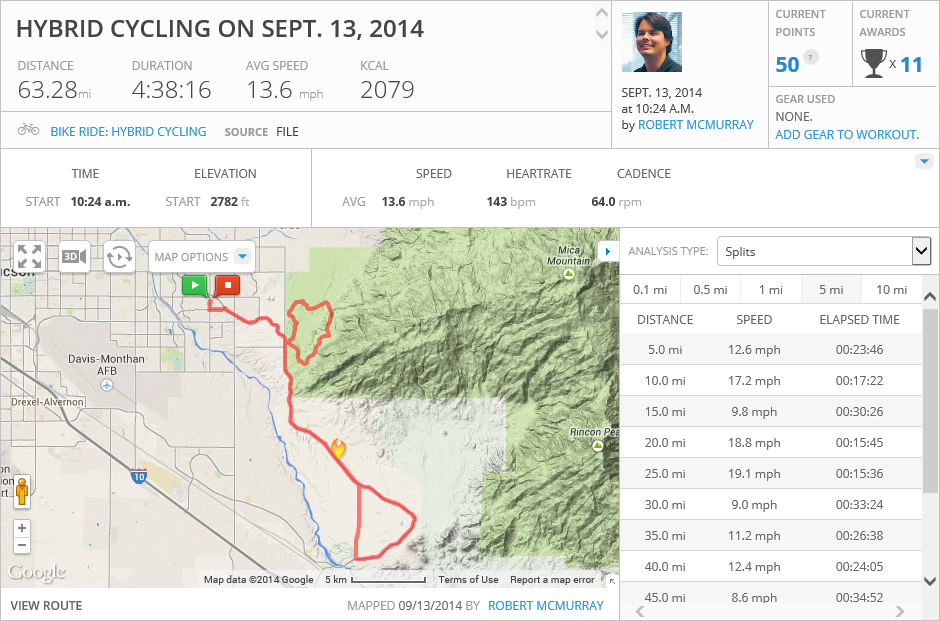
Task: Zoom in the map with plus button
Action: click(x=22, y=528)
